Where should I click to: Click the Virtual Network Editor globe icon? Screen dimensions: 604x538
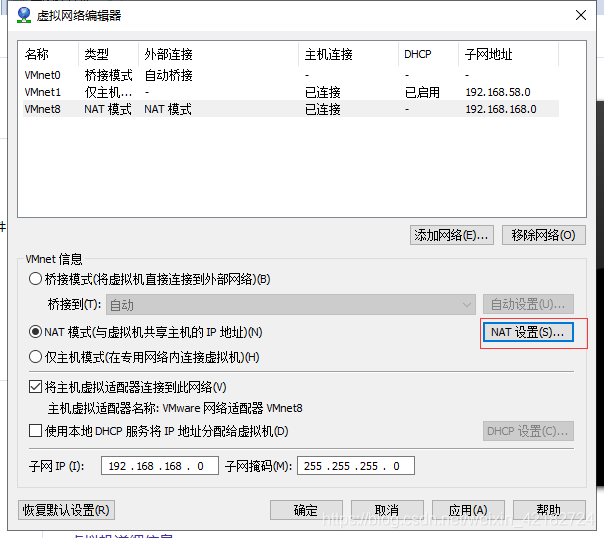[24, 15]
